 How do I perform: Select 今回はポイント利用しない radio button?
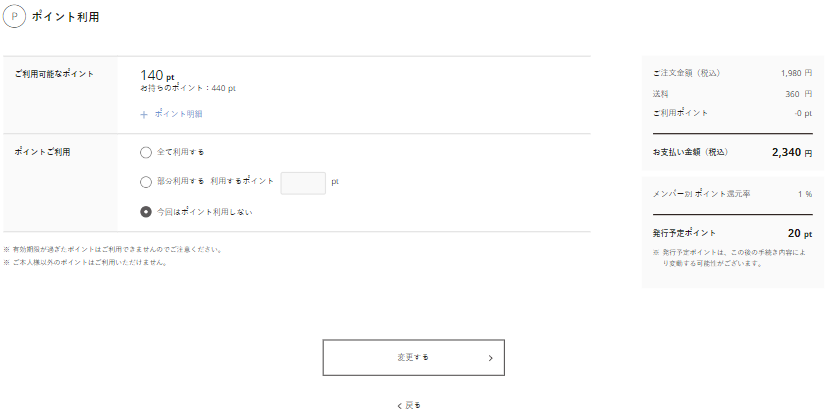(x=146, y=212)
